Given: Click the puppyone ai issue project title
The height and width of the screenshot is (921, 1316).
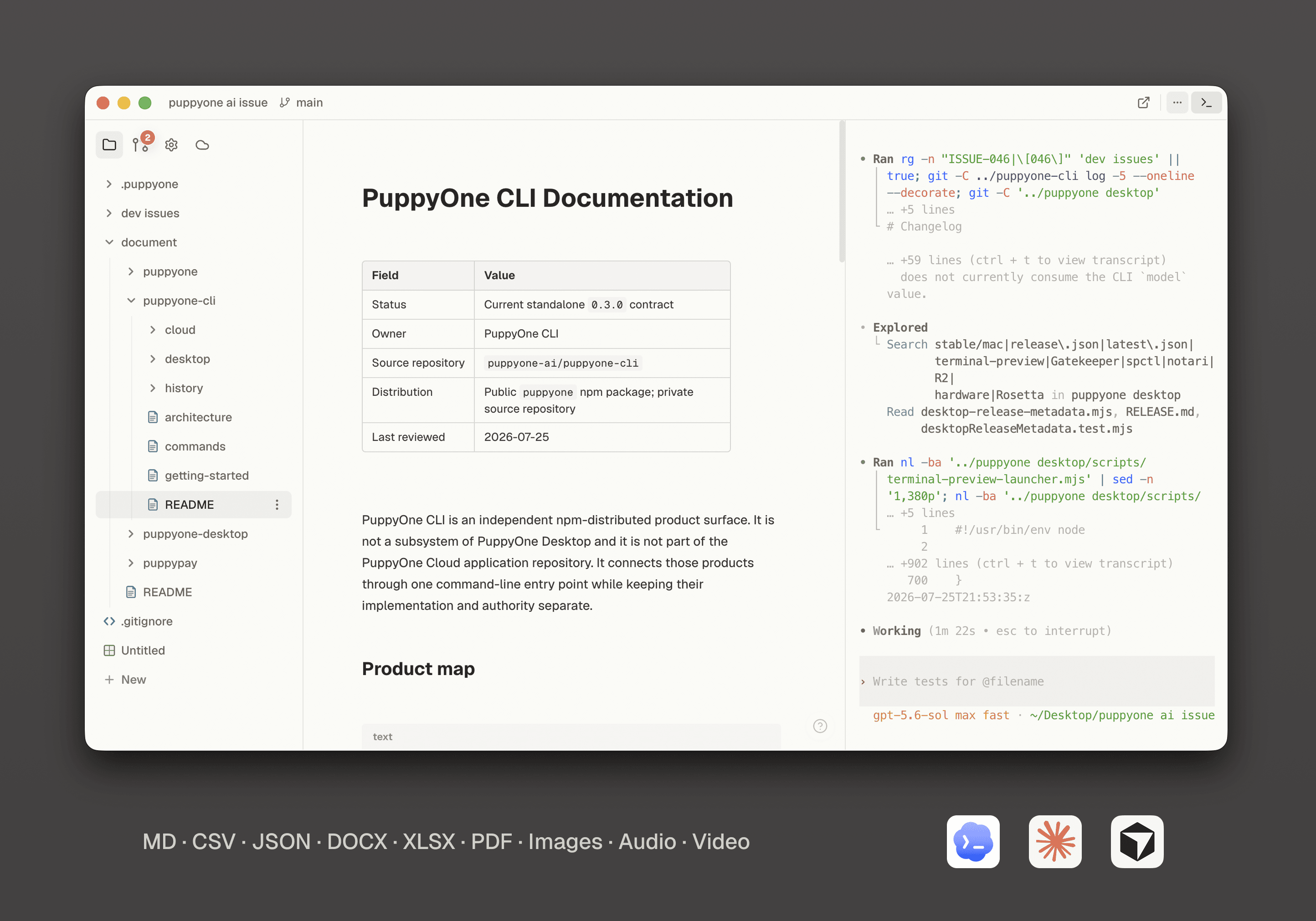Looking at the screenshot, I should tap(218, 102).
